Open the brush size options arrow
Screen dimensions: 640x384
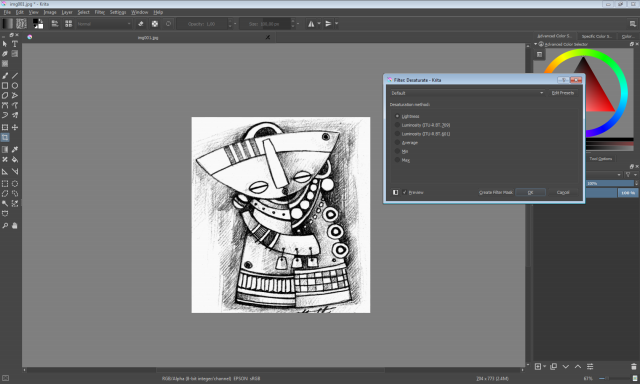click(298, 24)
